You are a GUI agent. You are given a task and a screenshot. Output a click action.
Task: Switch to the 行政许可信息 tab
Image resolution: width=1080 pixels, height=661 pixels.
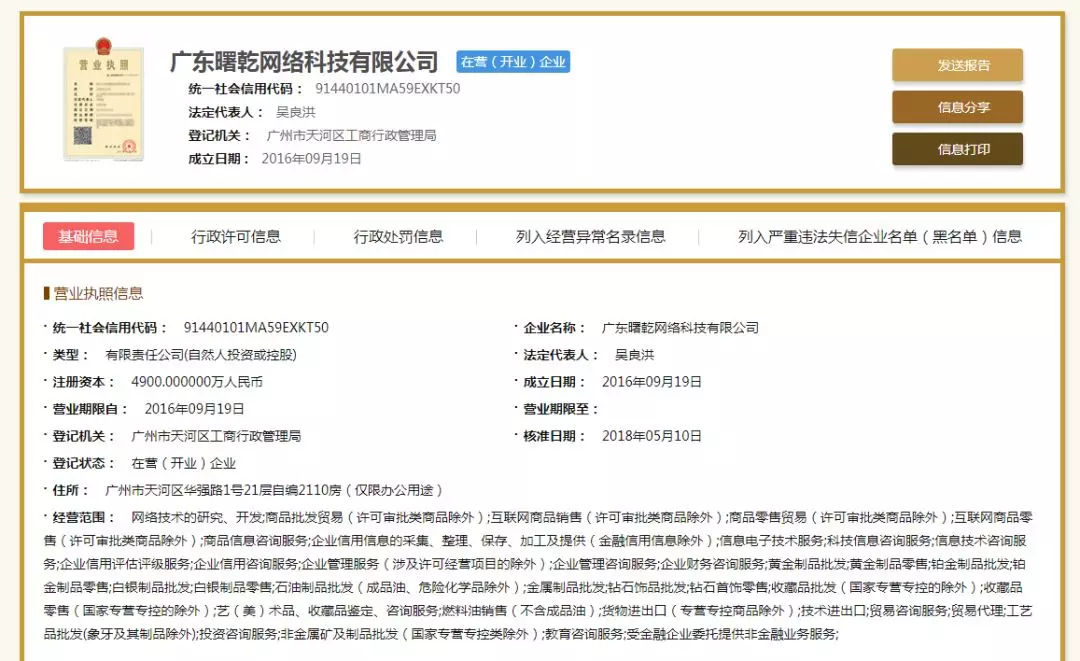click(x=236, y=237)
